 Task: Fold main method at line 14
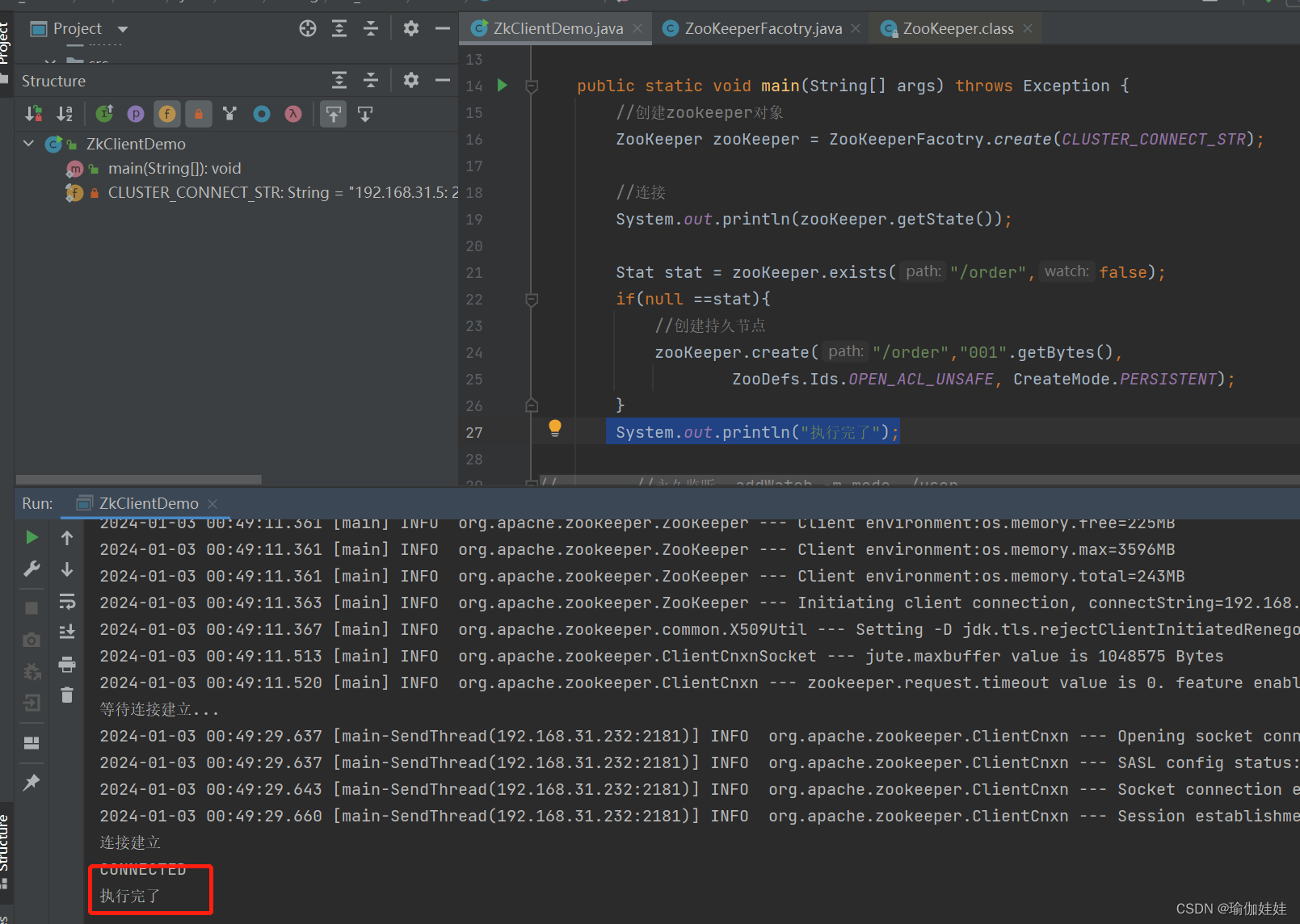(x=532, y=86)
